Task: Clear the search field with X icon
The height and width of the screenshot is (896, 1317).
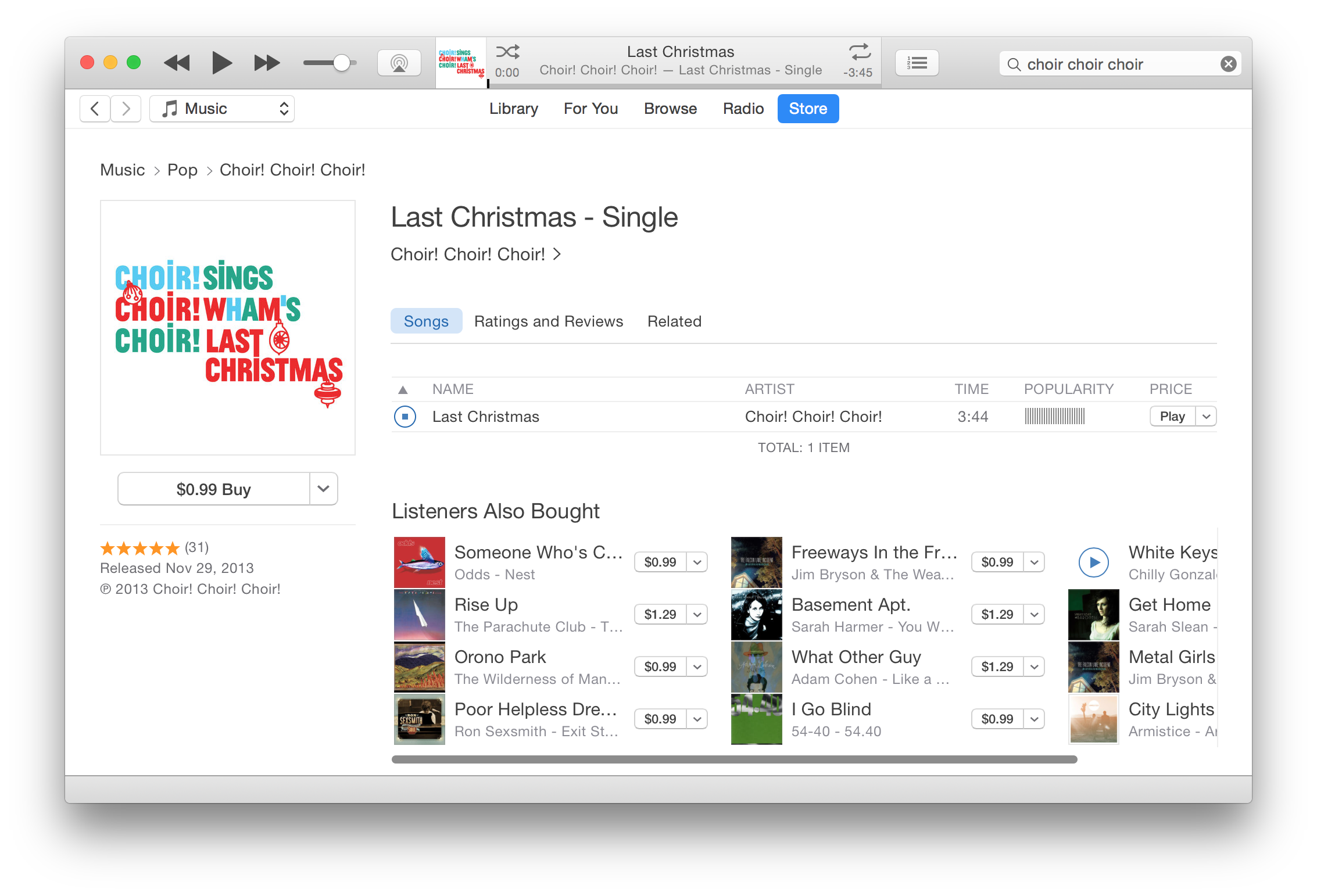Action: coord(1228,64)
